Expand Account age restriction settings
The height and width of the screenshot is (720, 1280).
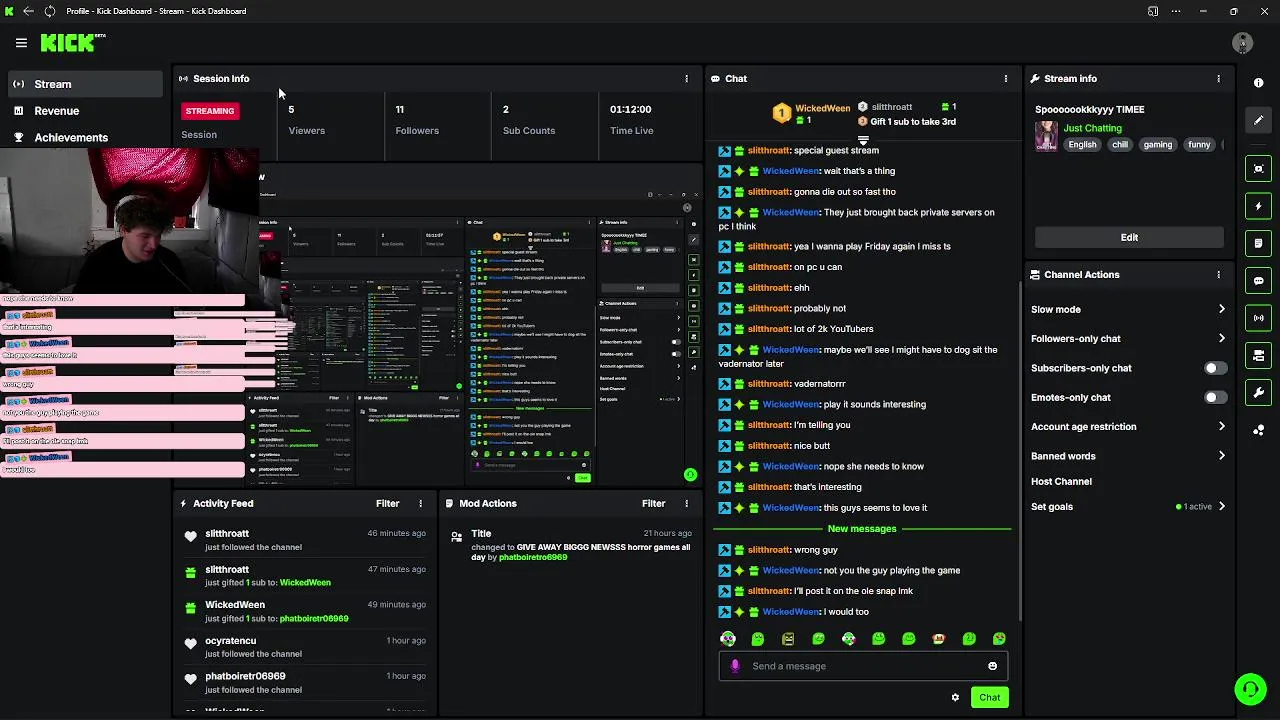(x=1221, y=426)
